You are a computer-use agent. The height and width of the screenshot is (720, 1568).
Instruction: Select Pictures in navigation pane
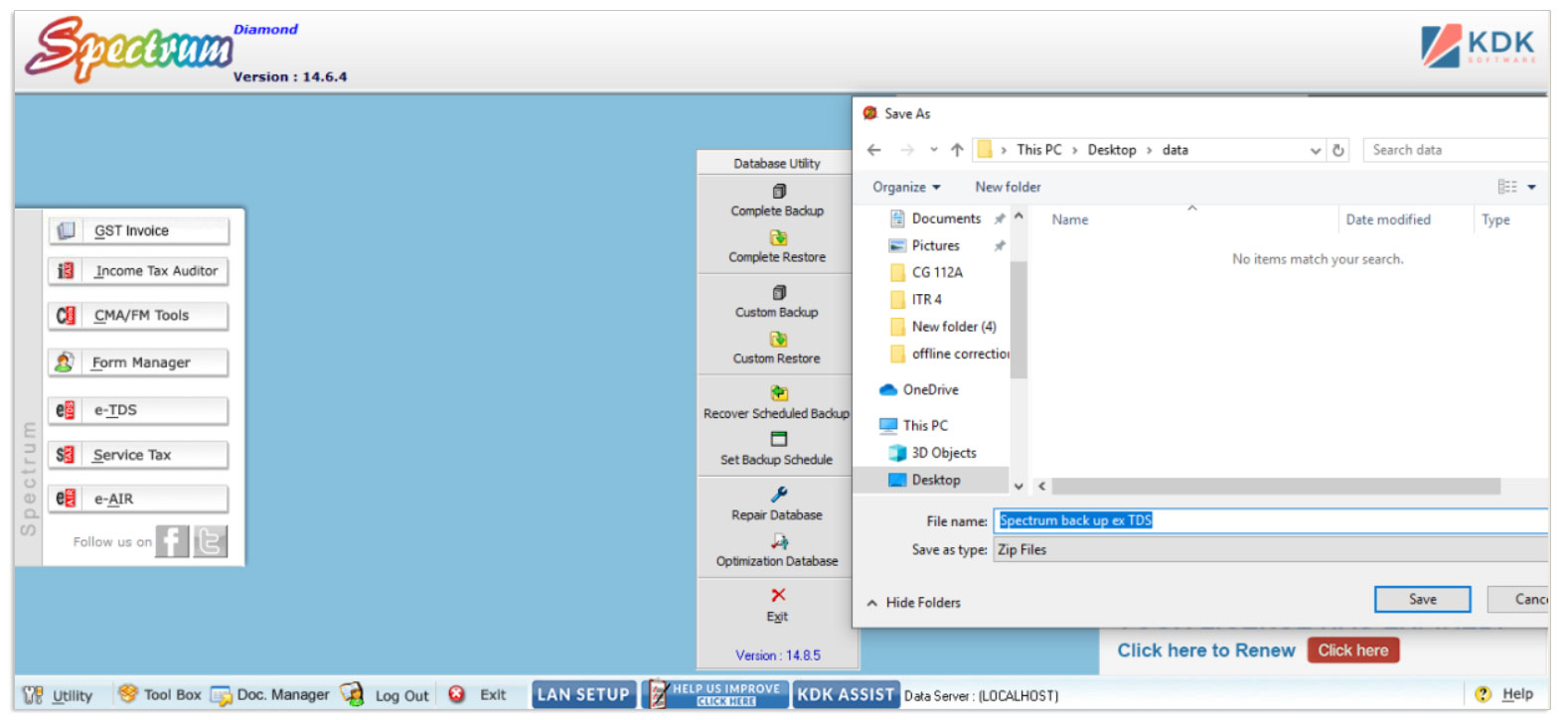coord(935,245)
